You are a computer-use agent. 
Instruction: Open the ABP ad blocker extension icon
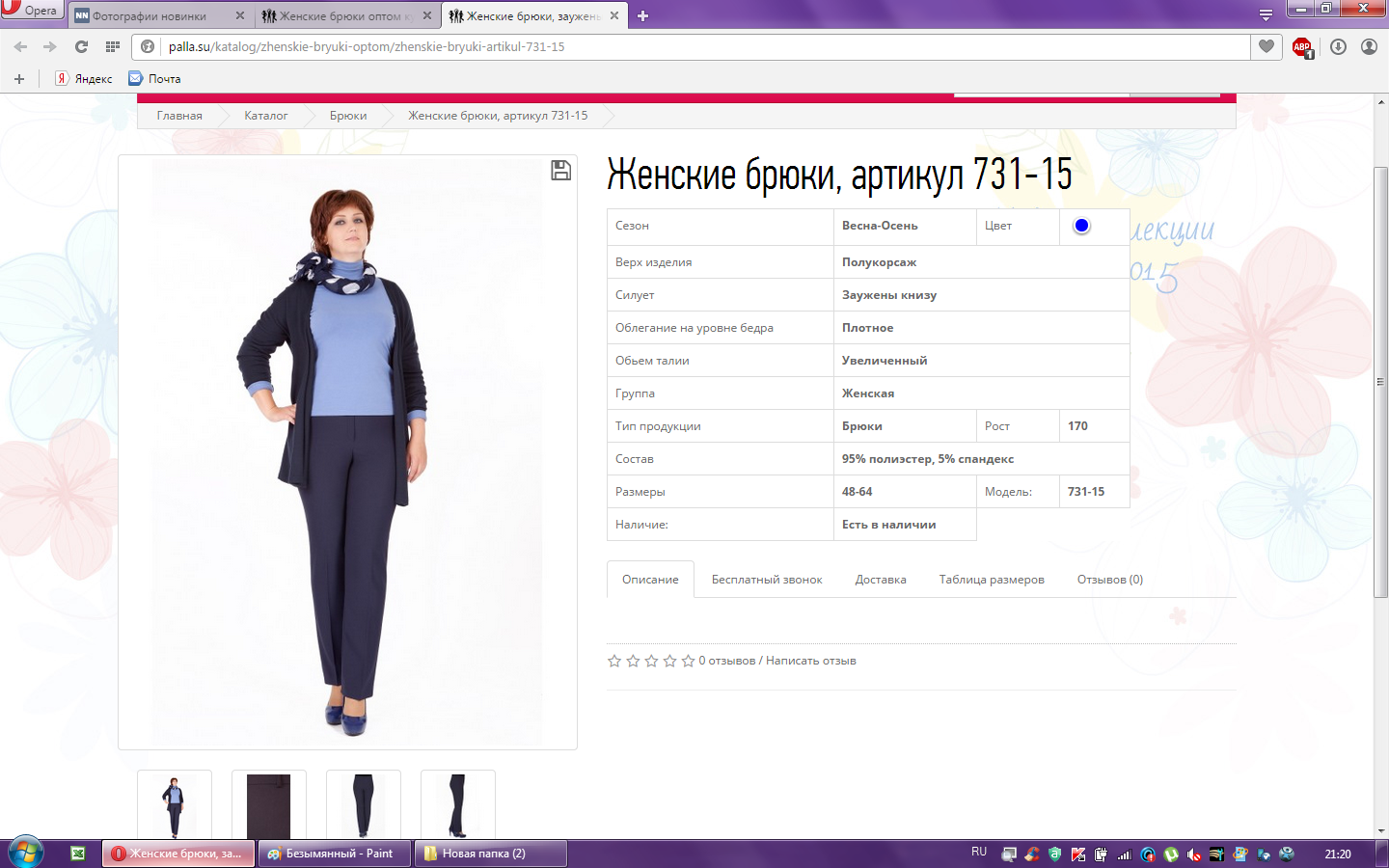(1302, 47)
